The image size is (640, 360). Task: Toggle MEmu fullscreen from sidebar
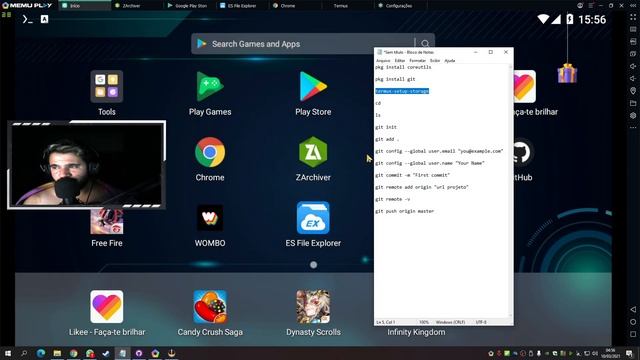point(633,17)
